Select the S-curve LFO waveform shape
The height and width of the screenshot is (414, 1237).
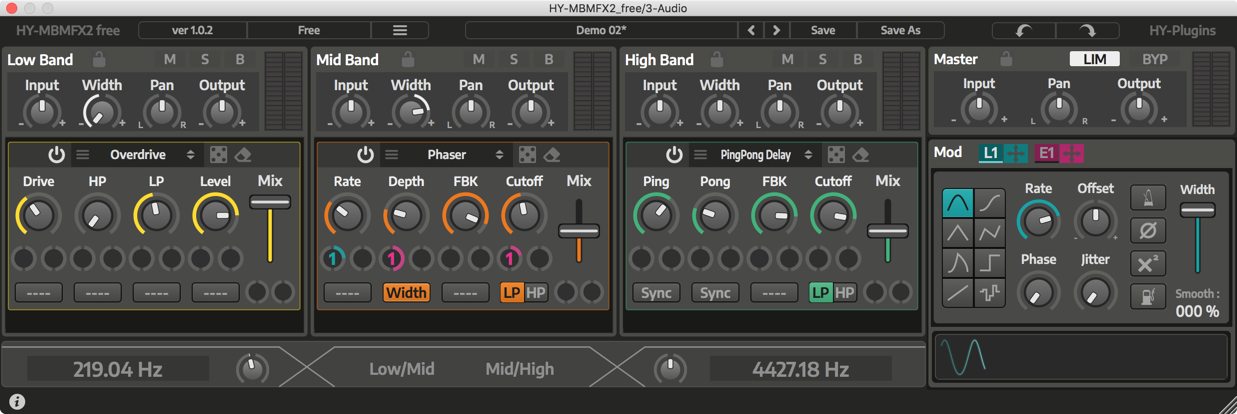tap(990, 203)
